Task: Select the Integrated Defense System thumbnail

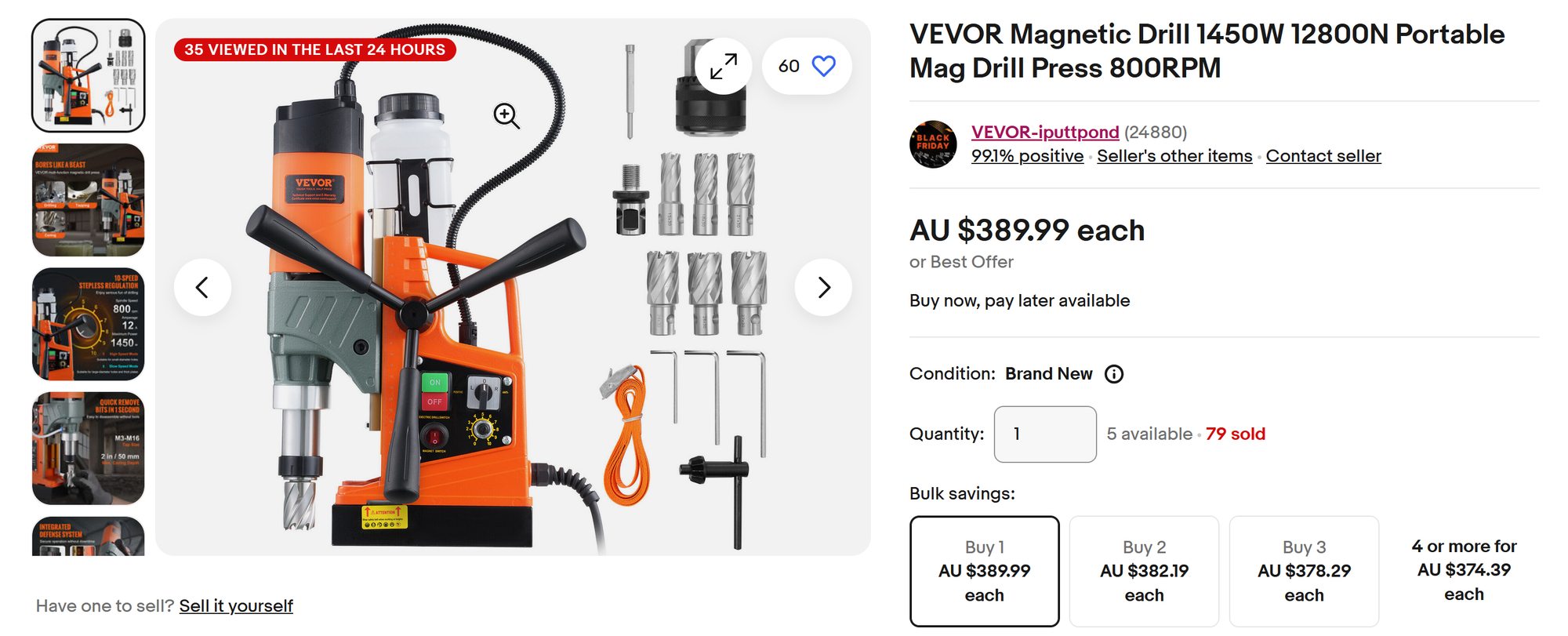Action: click(x=89, y=536)
